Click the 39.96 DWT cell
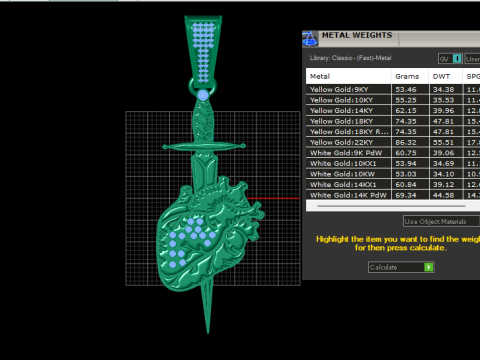Image resolution: width=480 pixels, height=360 pixels. (446, 110)
